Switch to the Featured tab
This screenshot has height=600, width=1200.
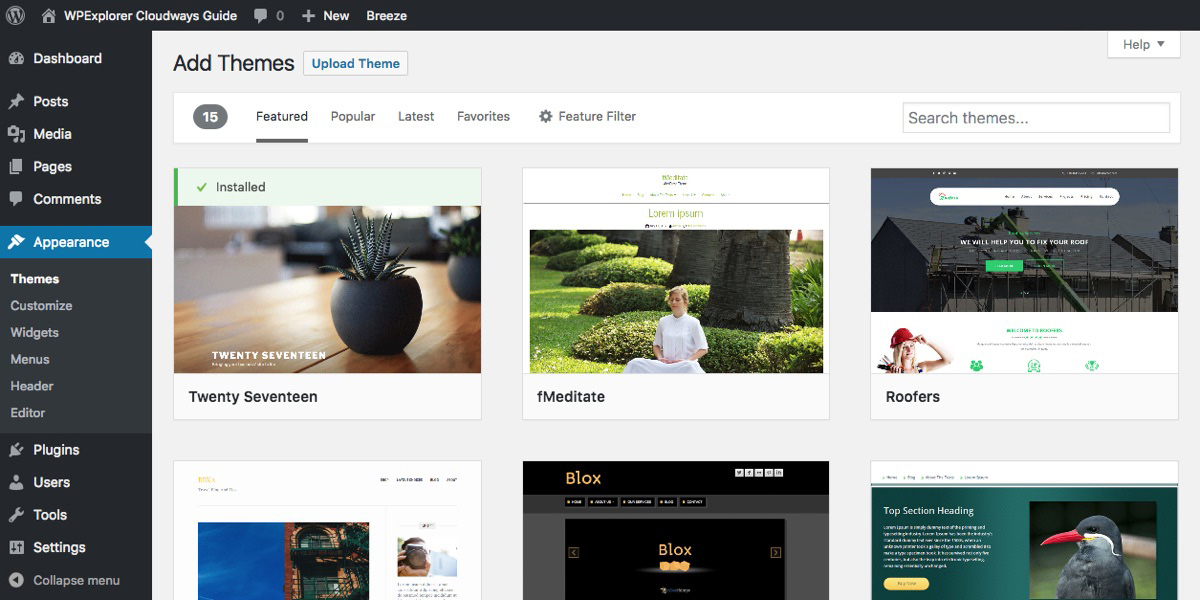point(282,116)
